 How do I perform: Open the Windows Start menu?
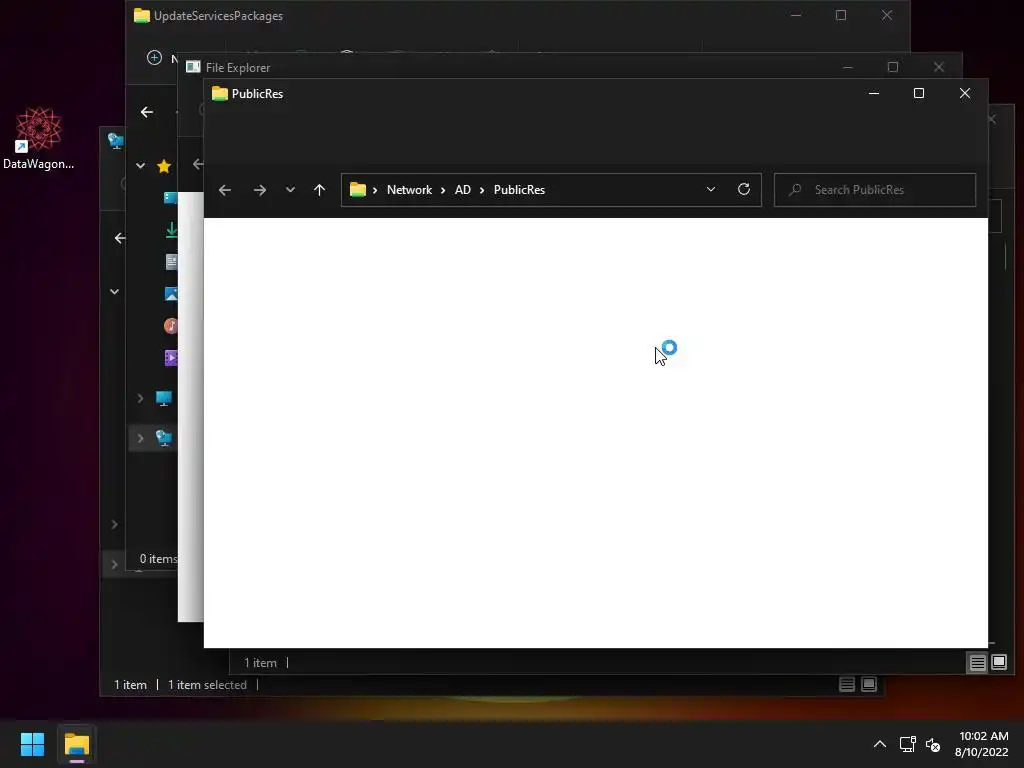pos(32,744)
